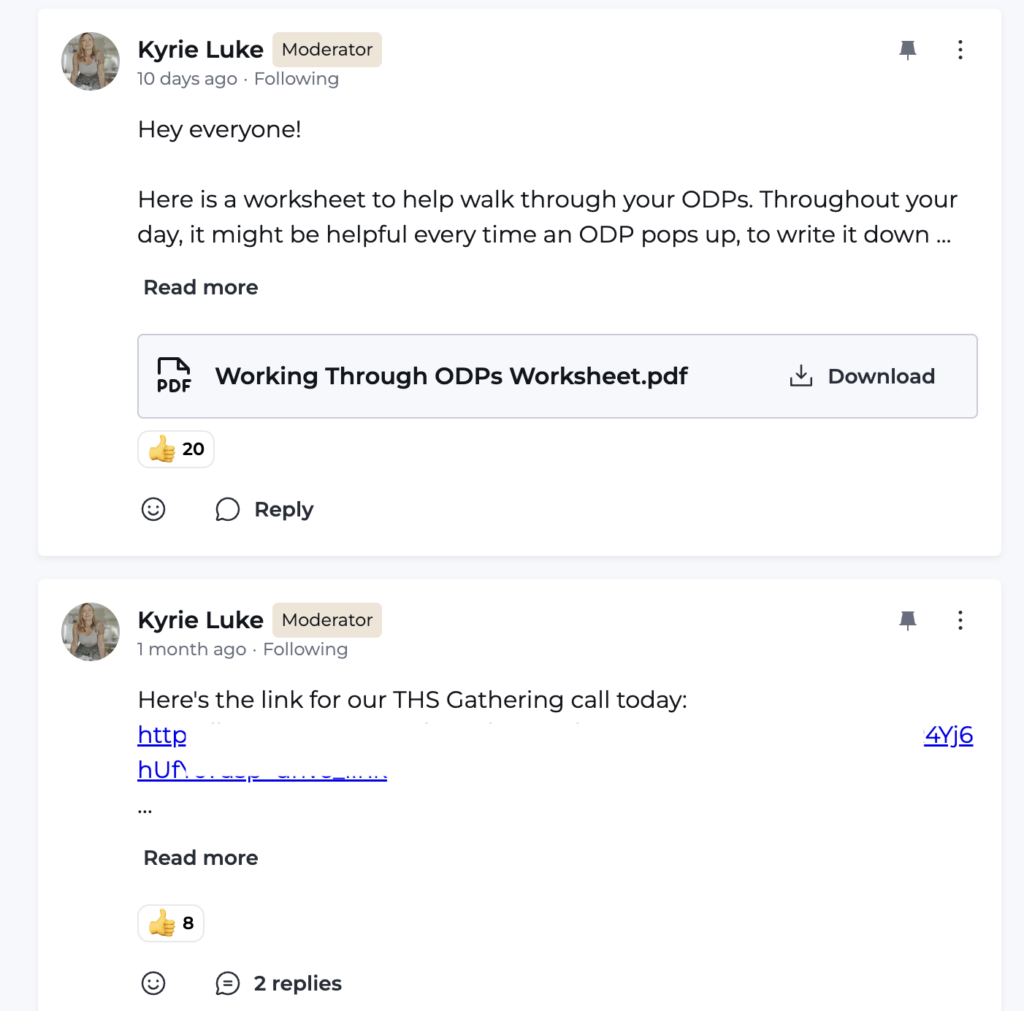Add emoji reaction to THS Gathering post
This screenshot has height=1011, width=1024.
153,983
